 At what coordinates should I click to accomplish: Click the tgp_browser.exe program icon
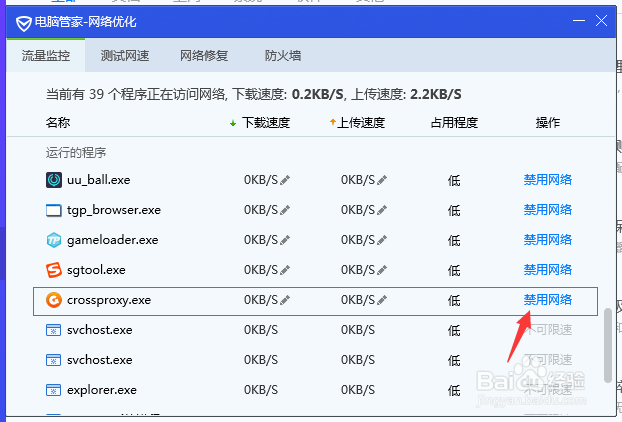[54, 210]
